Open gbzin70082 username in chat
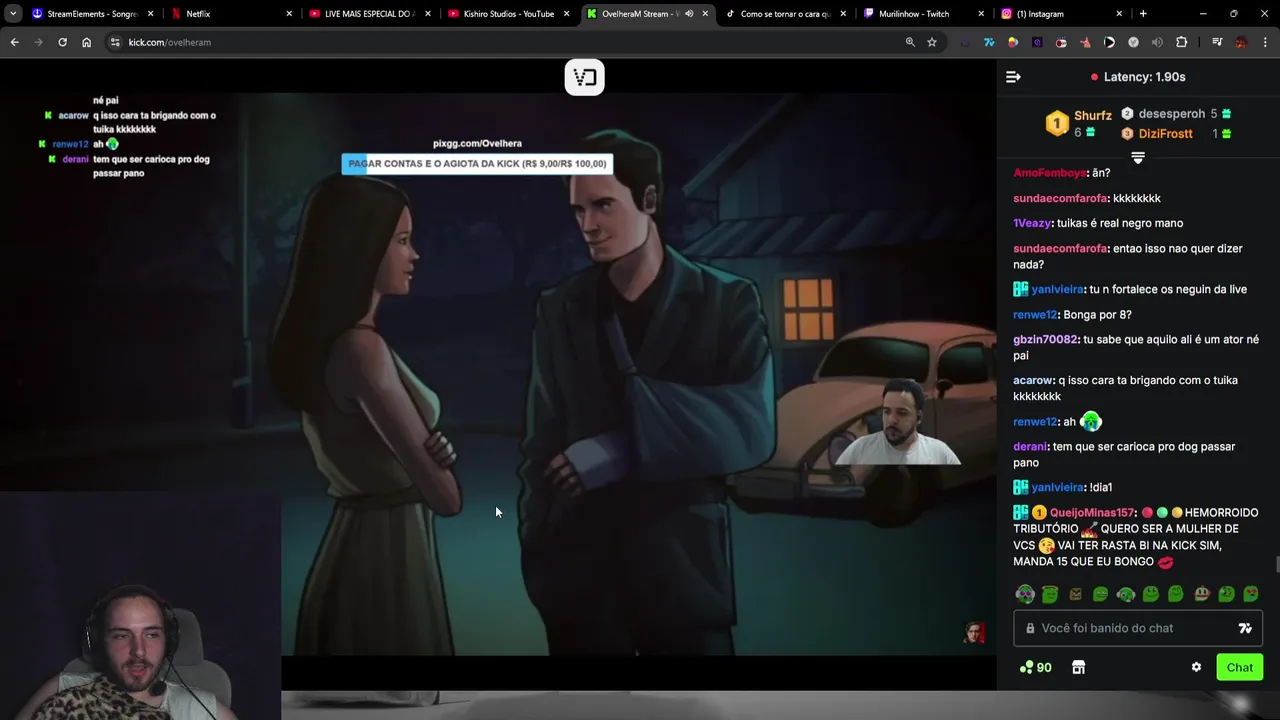Screen dimensions: 1280x720 point(1046,339)
